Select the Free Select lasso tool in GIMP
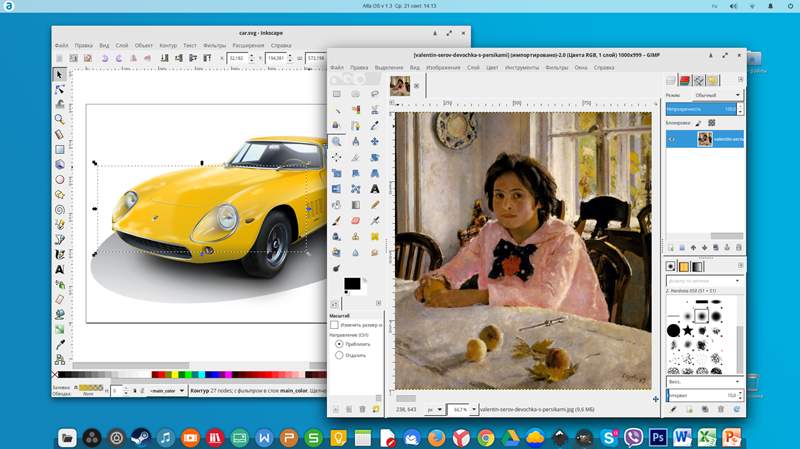Image resolution: width=800 pixels, height=449 pixels. coord(374,94)
